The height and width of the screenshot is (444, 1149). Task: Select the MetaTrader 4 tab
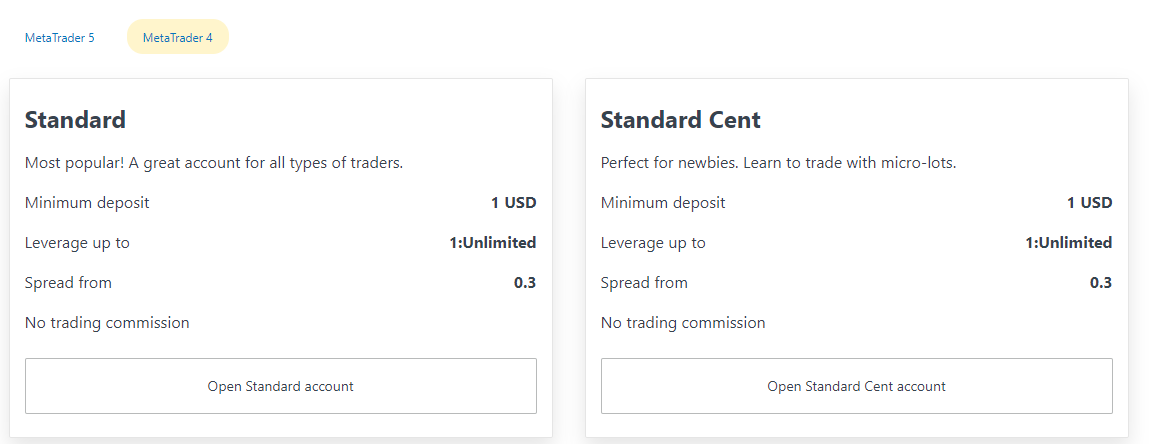pos(177,38)
